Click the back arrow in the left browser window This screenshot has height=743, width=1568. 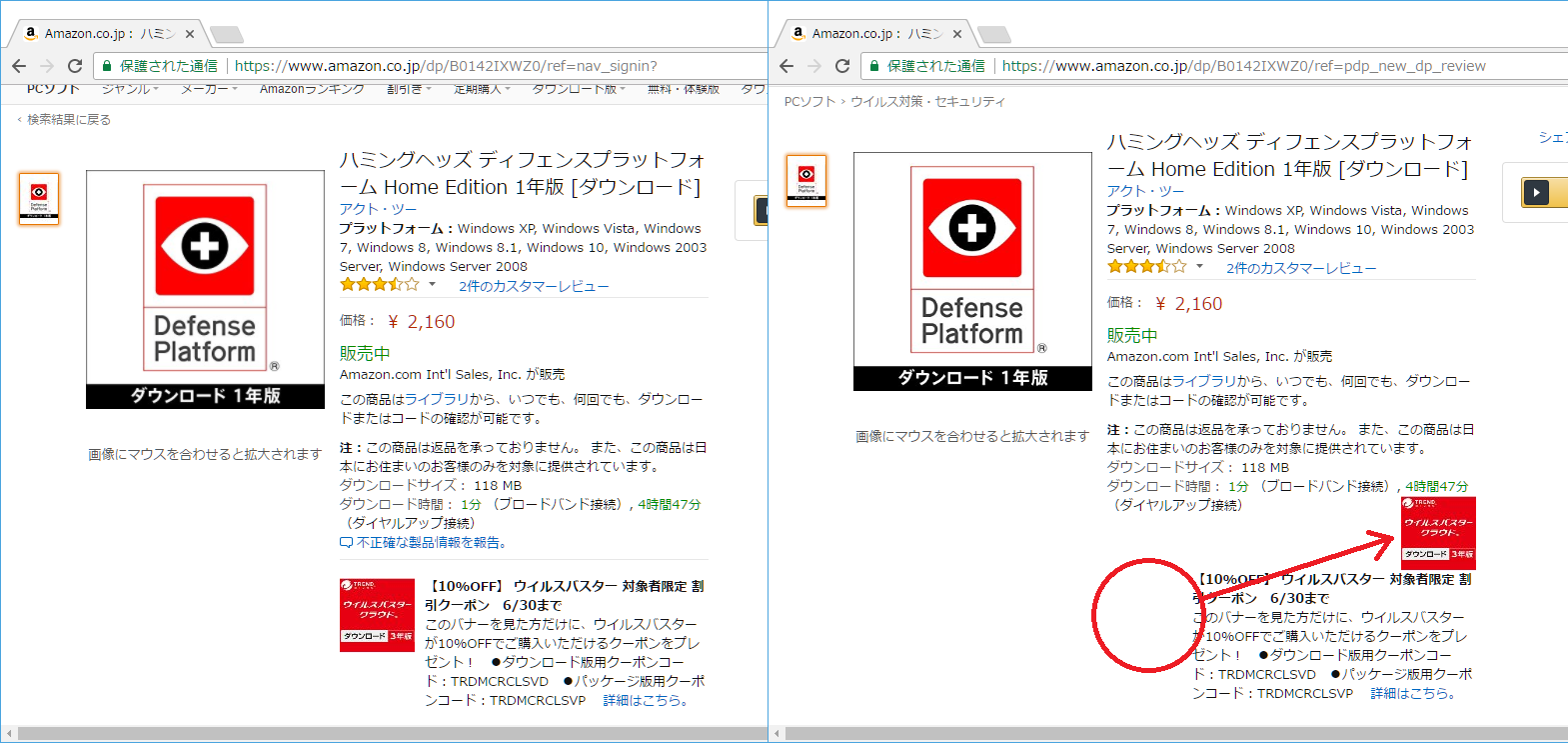[19, 66]
